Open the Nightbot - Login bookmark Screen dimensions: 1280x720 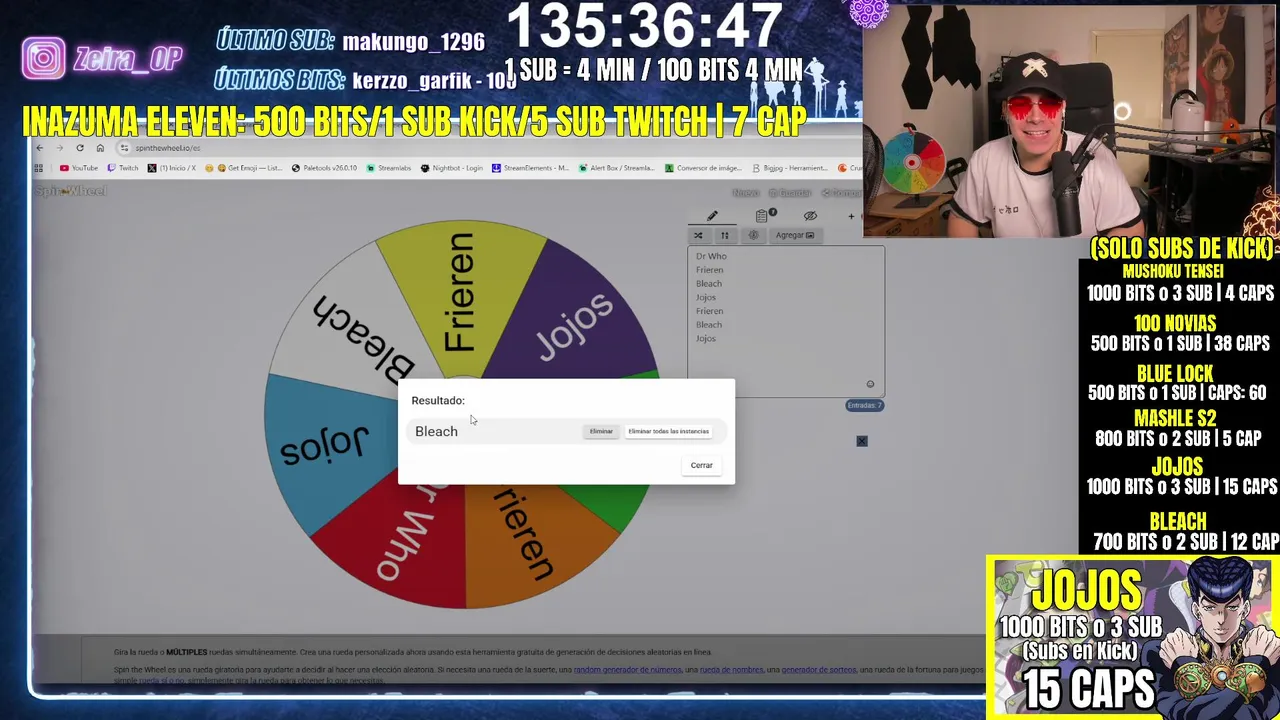pos(452,168)
